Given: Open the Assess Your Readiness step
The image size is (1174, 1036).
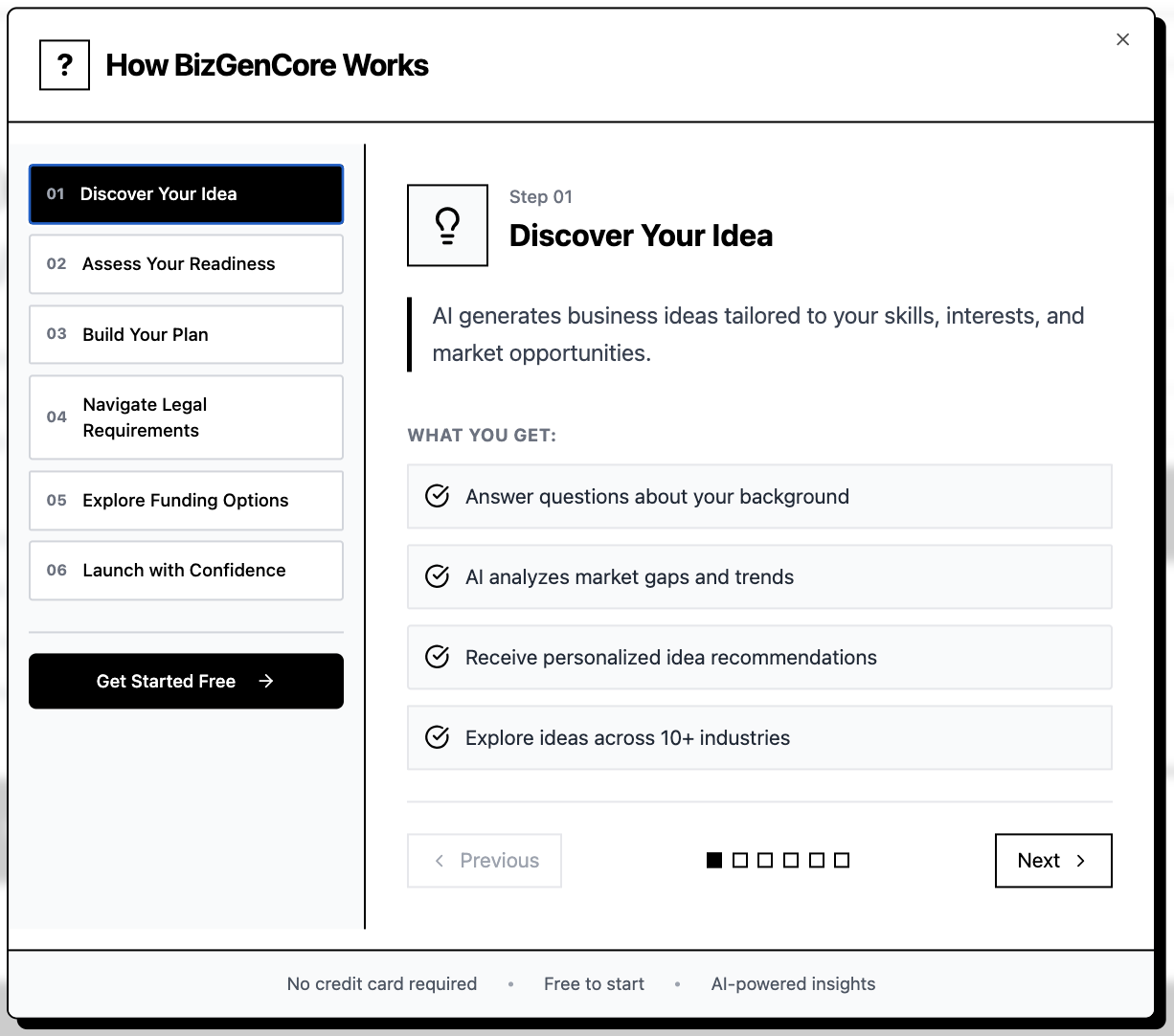Looking at the screenshot, I should (186, 263).
